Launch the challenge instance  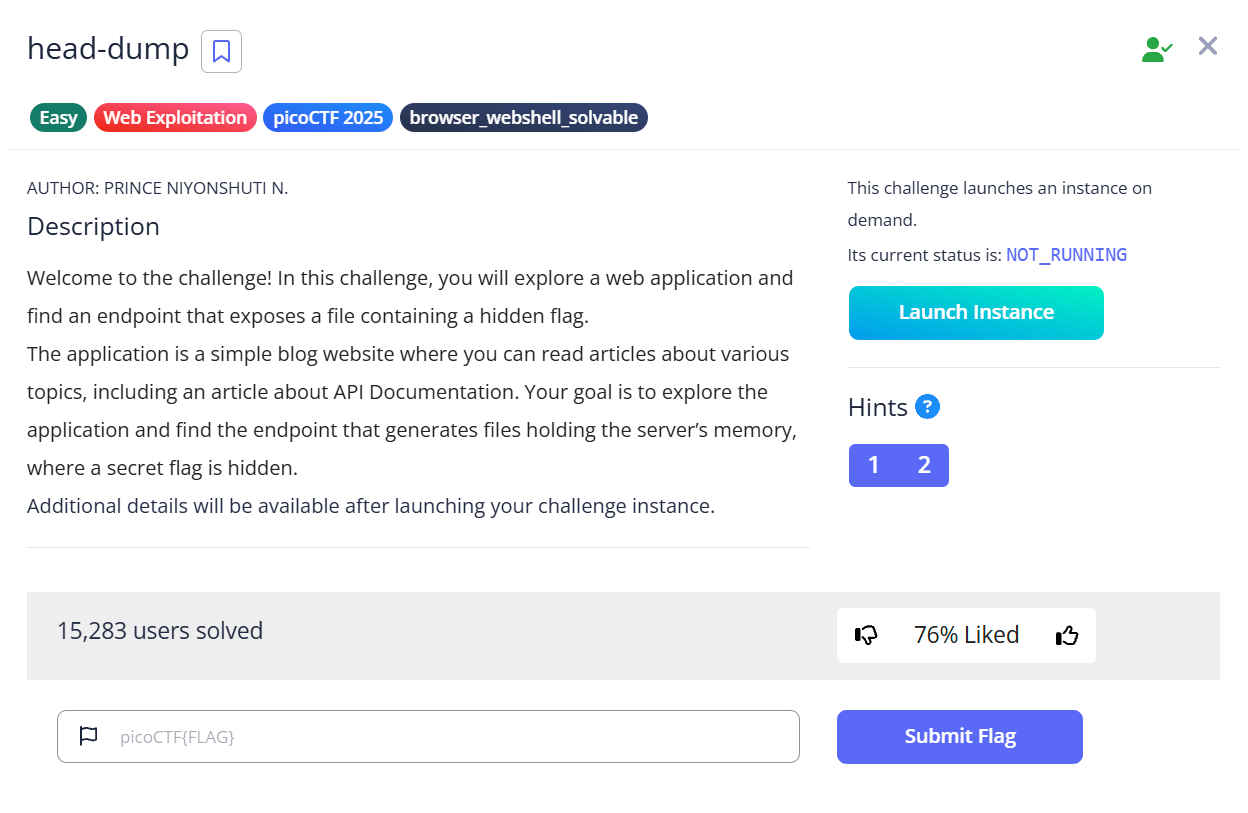click(x=976, y=313)
